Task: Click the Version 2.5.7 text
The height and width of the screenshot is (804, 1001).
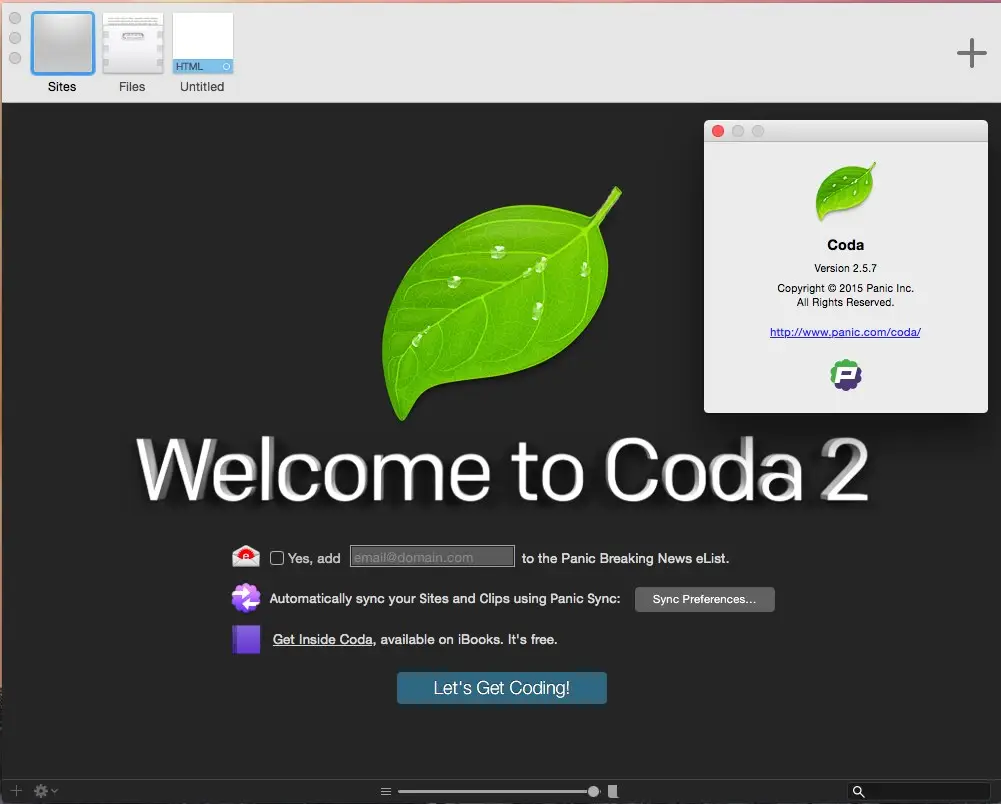Action: (x=845, y=268)
